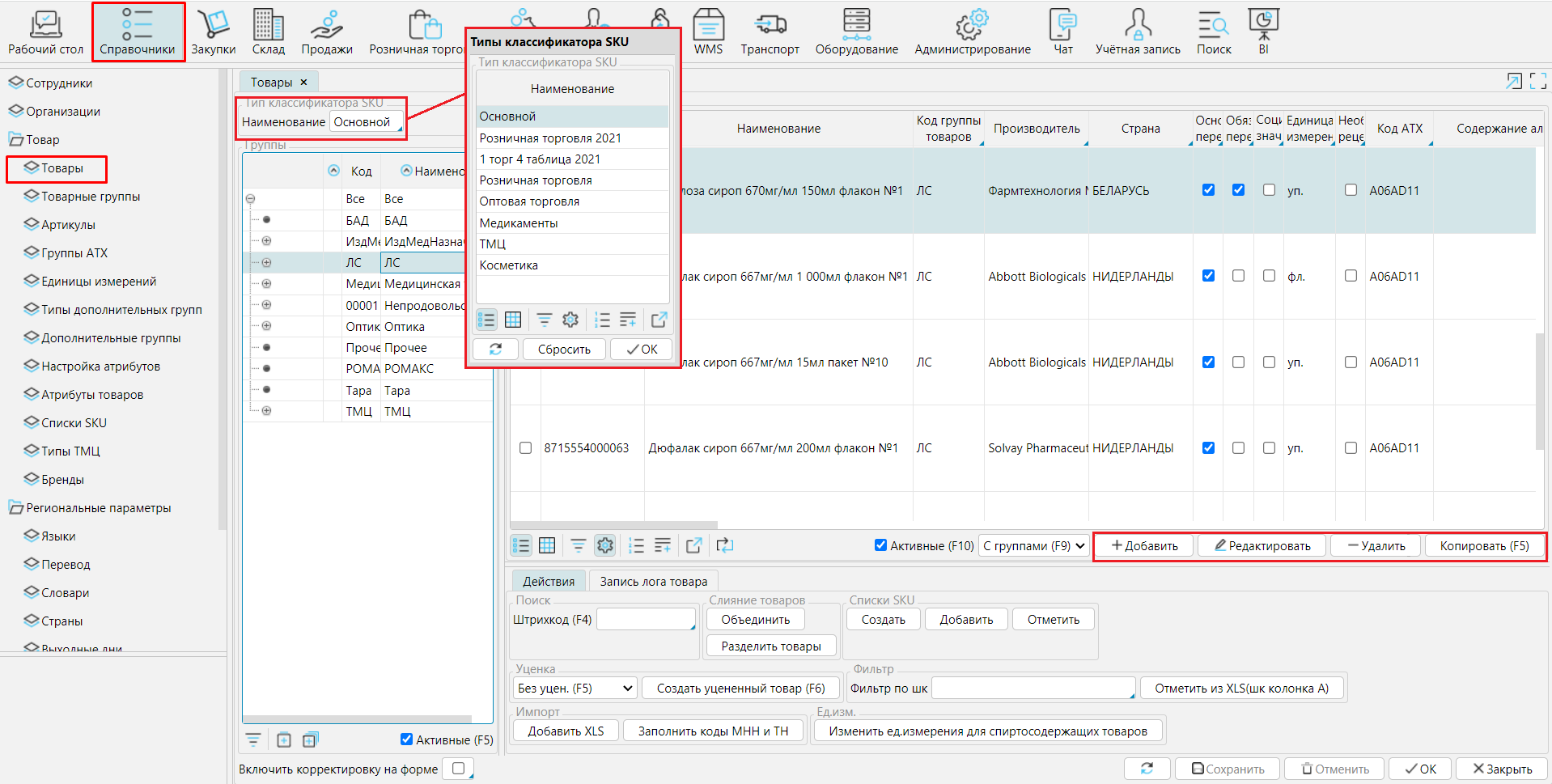Open the С группами (F9) dropdown
Screen dimensions: 1552x784
(1033, 546)
